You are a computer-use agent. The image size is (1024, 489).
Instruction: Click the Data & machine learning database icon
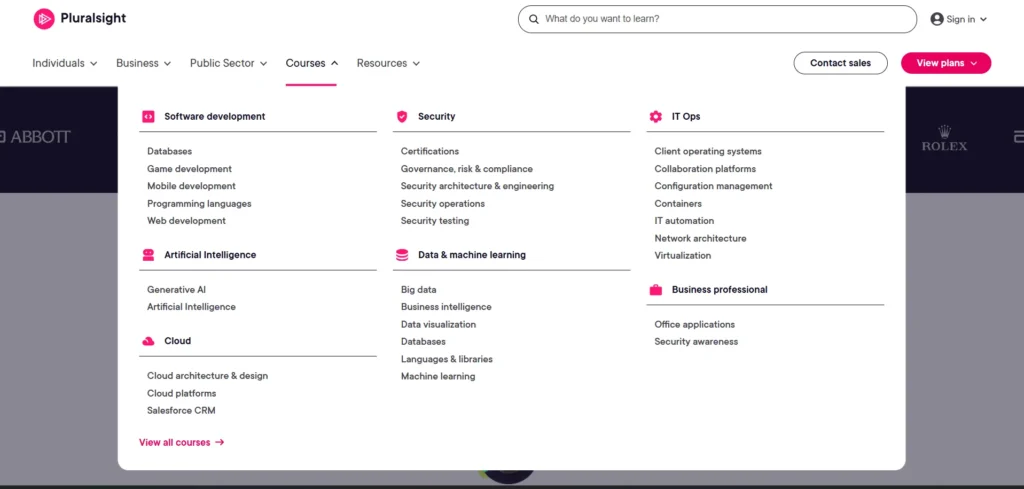pyautogui.click(x=402, y=255)
